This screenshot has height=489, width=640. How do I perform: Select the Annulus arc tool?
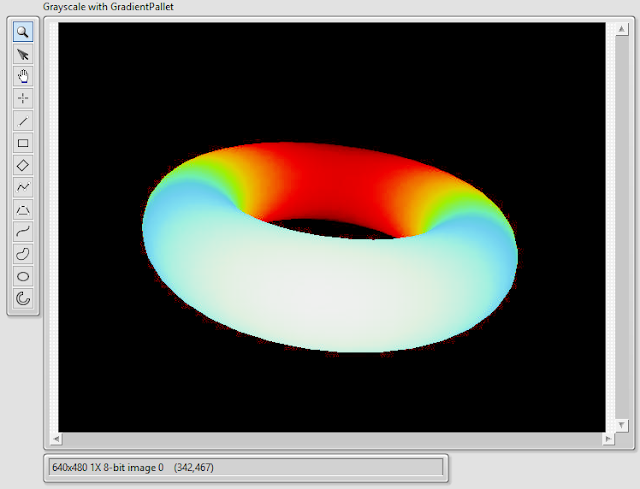(23, 298)
